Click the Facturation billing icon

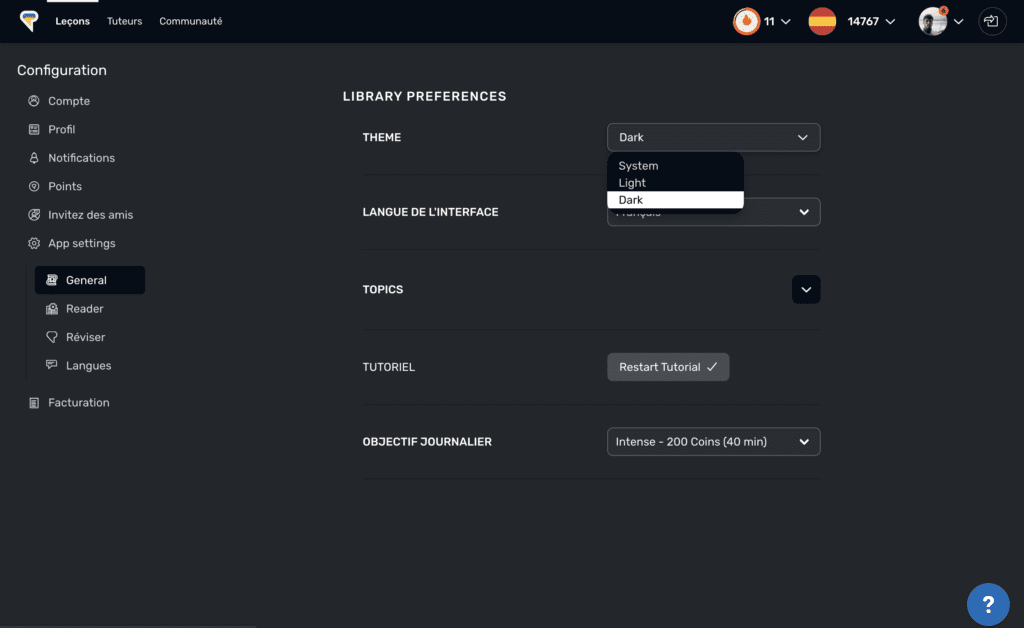pos(34,403)
